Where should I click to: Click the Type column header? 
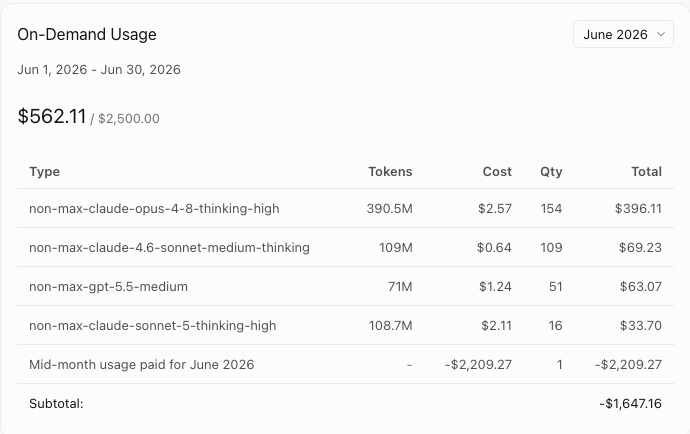pos(44,172)
